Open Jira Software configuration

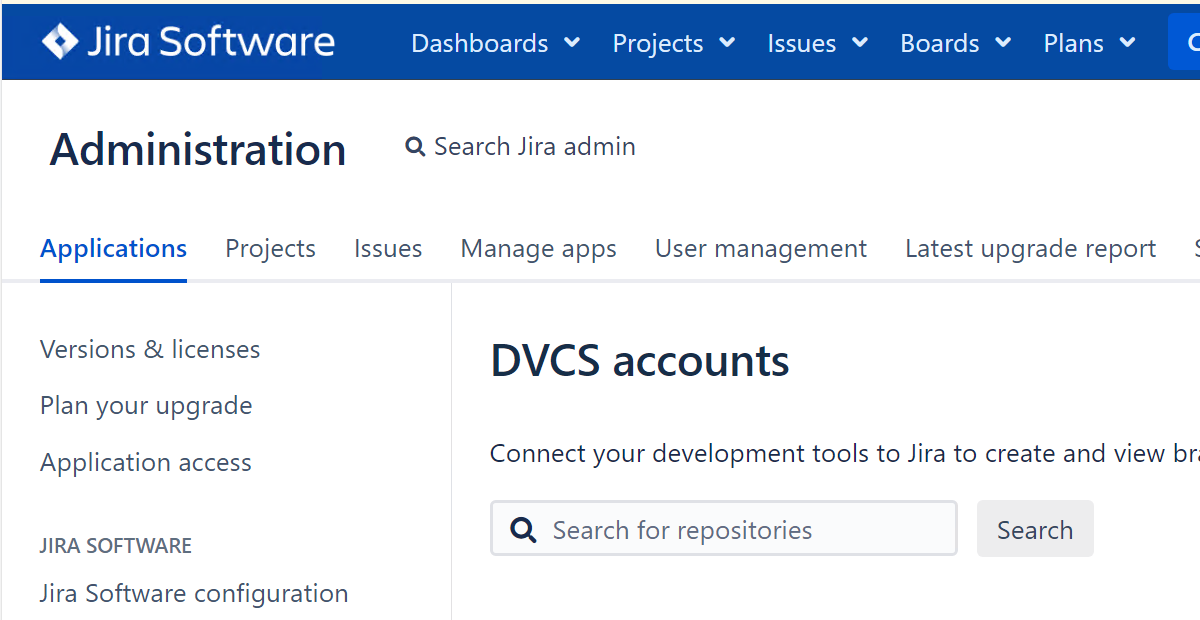click(193, 592)
